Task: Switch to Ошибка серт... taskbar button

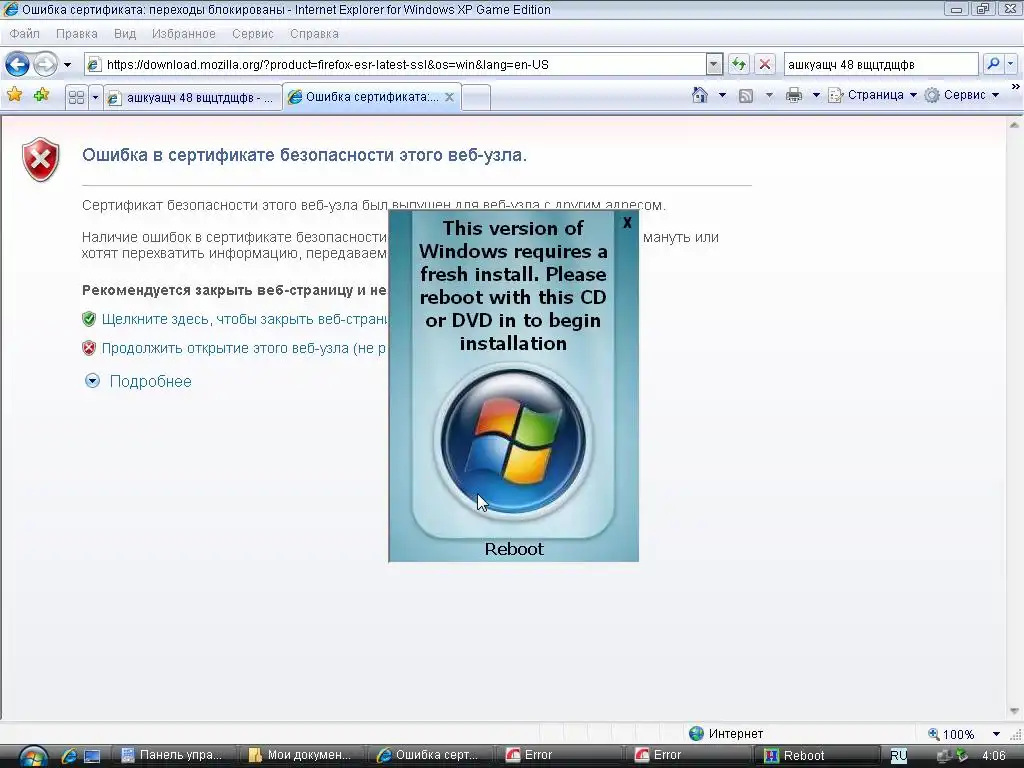Action: click(428, 756)
